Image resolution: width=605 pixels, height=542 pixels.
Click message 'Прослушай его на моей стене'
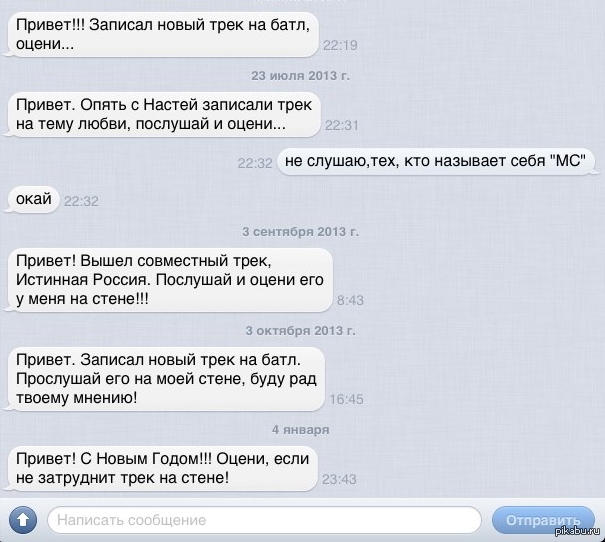click(x=166, y=379)
